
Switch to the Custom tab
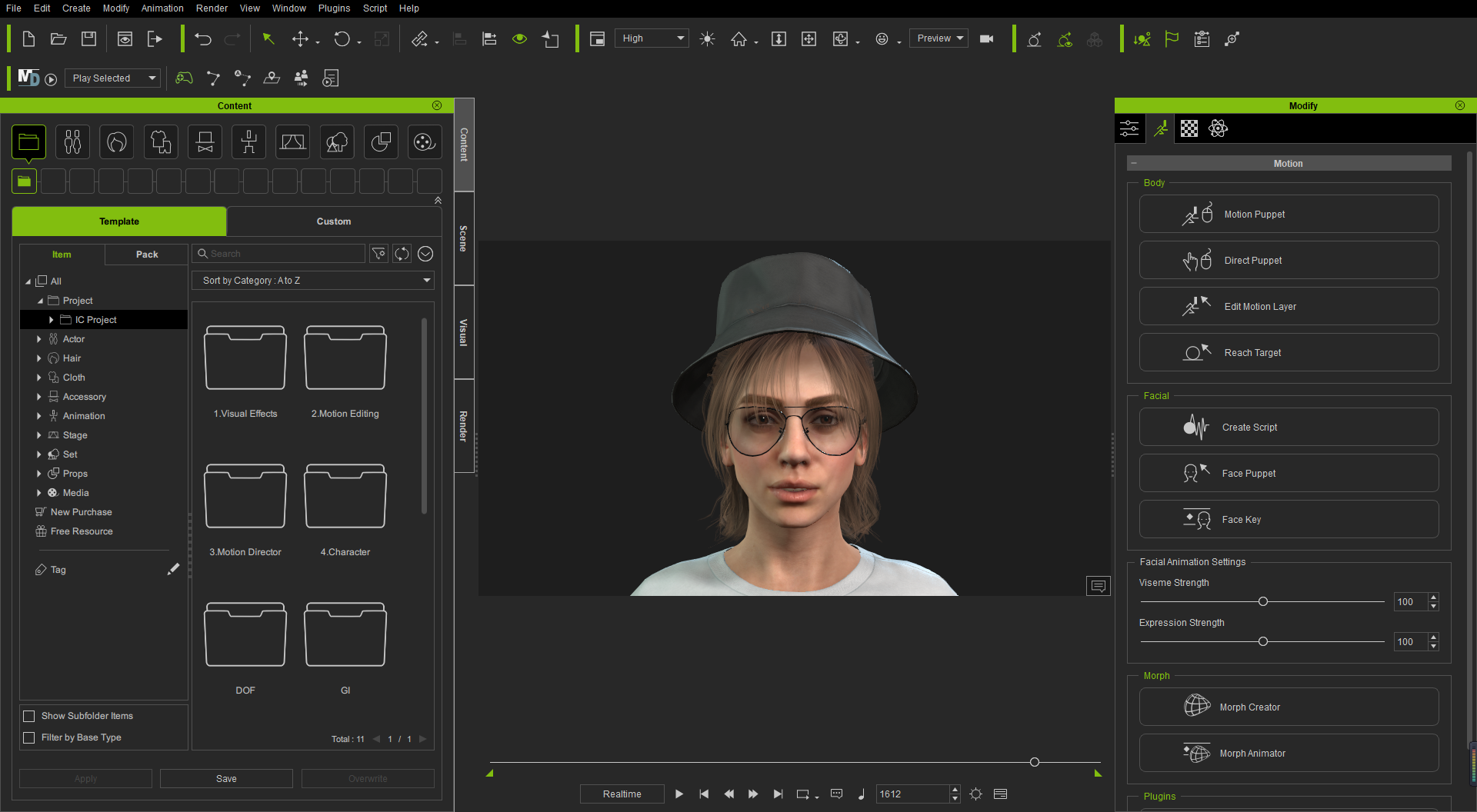click(x=333, y=221)
